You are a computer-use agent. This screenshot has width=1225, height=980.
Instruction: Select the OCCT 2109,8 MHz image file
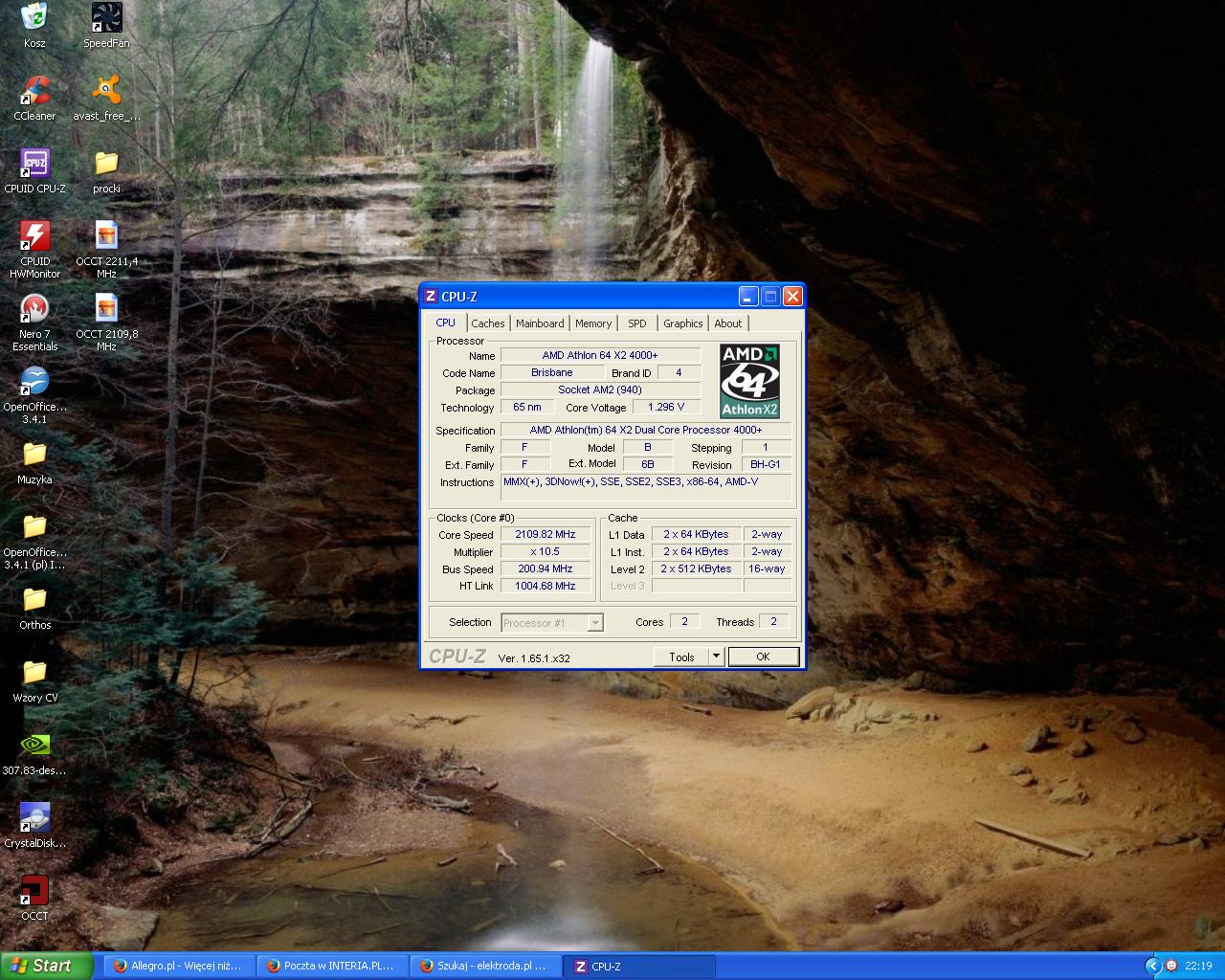pyautogui.click(x=106, y=308)
